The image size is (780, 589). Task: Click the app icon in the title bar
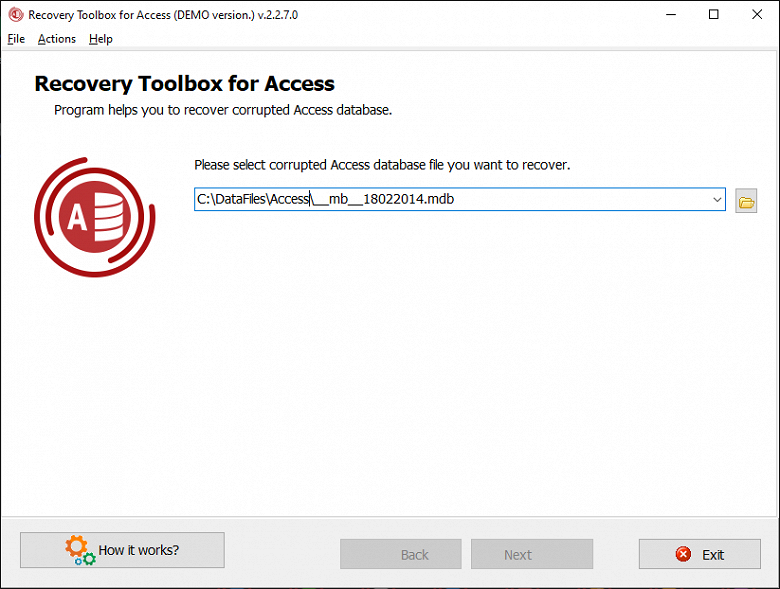point(15,15)
